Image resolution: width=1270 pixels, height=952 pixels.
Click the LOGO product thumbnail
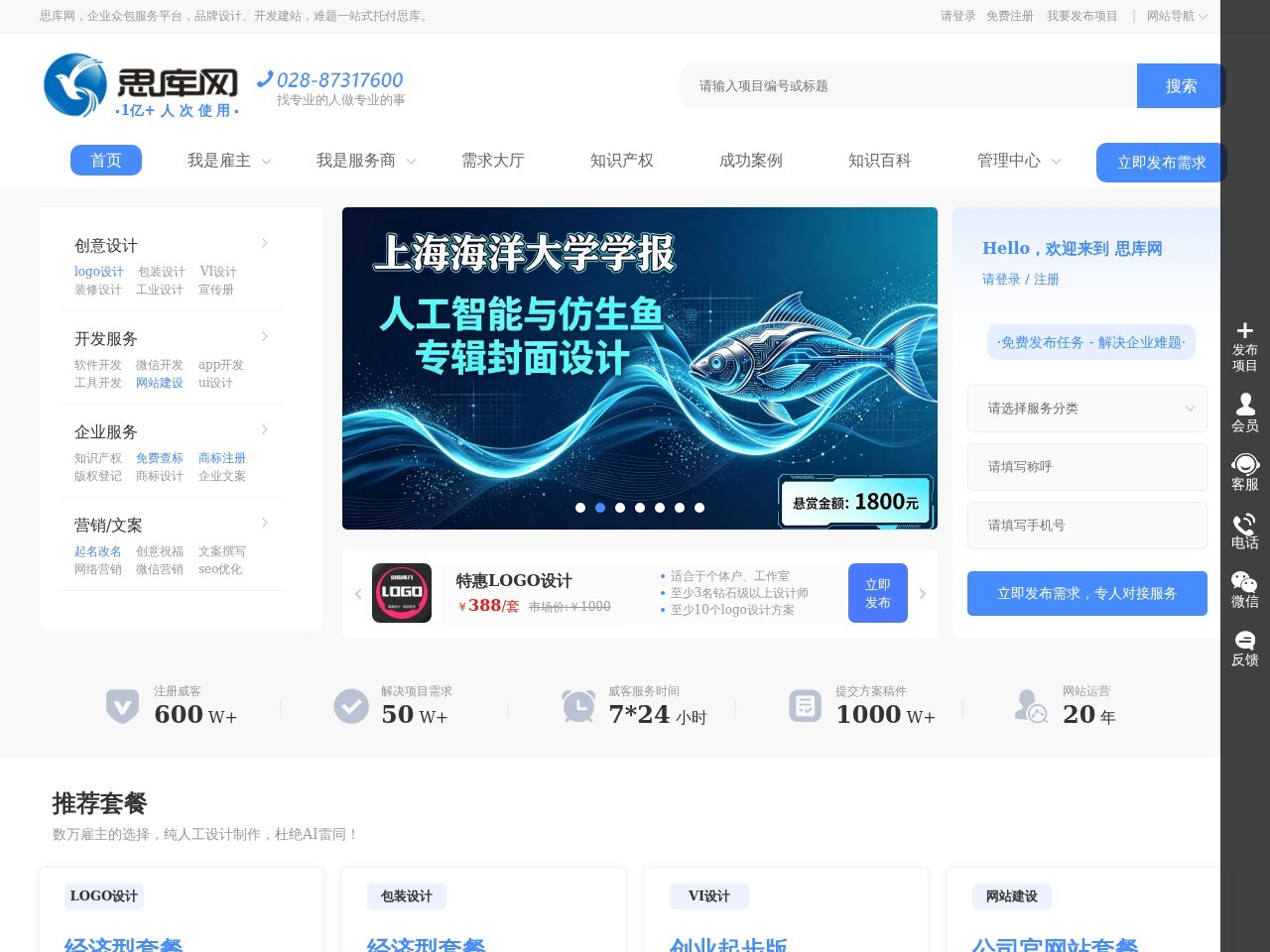click(402, 593)
